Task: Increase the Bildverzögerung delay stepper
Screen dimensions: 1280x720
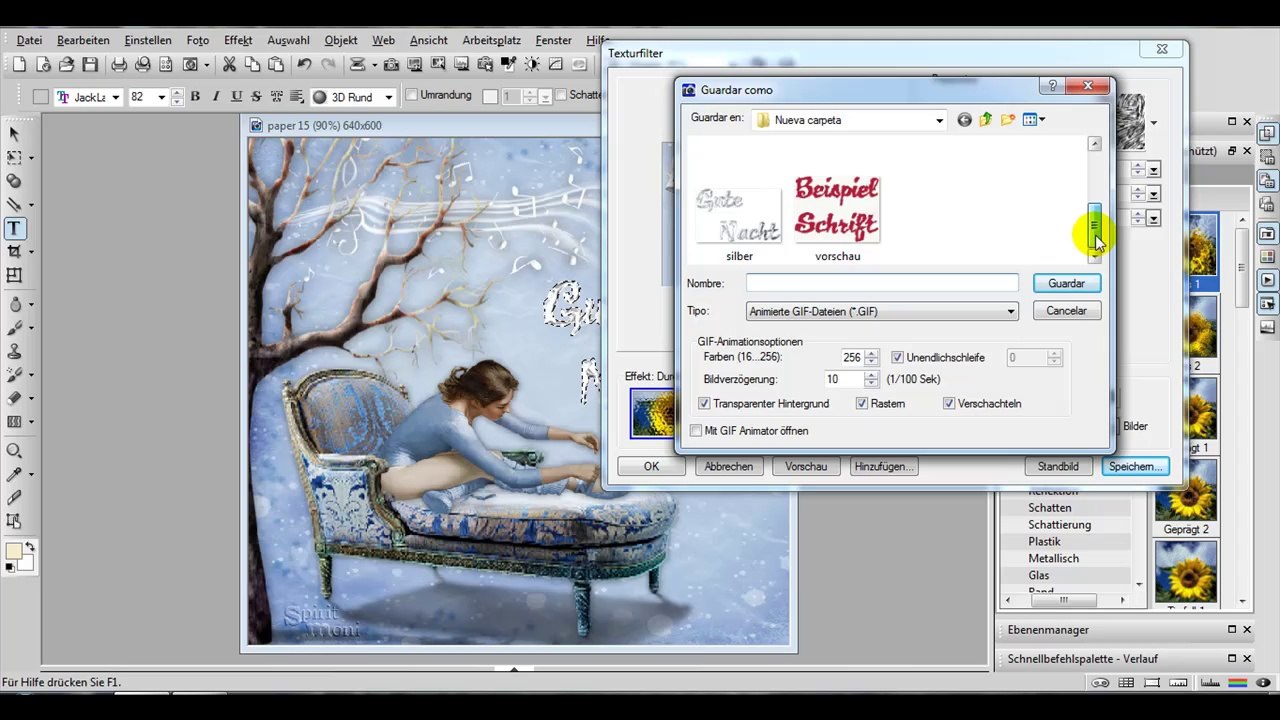Action: point(872,376)
